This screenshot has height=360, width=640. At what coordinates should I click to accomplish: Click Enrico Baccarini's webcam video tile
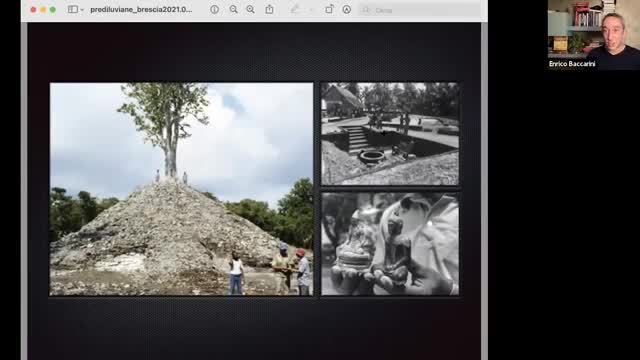pos(593,35)
